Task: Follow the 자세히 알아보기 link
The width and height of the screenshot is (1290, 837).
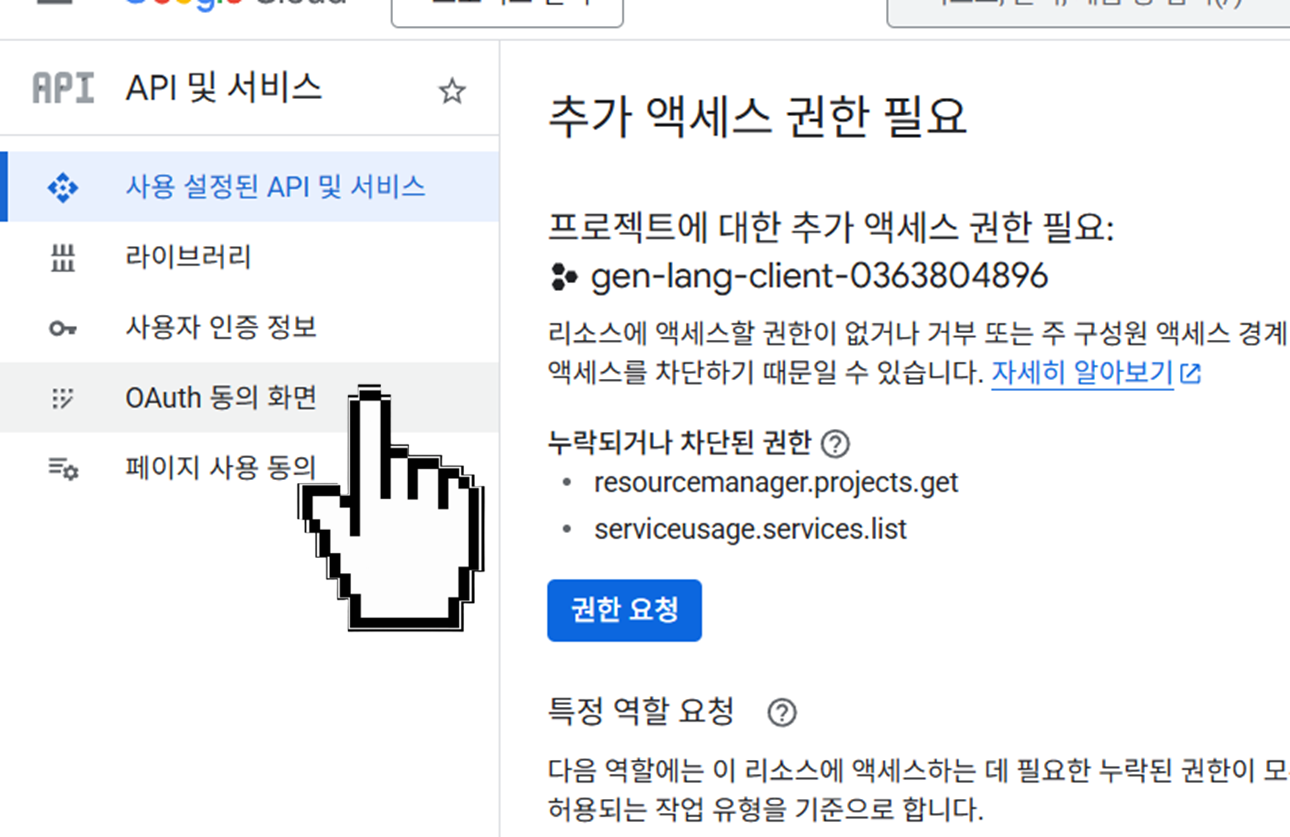Action: [x=1082, y=374]
